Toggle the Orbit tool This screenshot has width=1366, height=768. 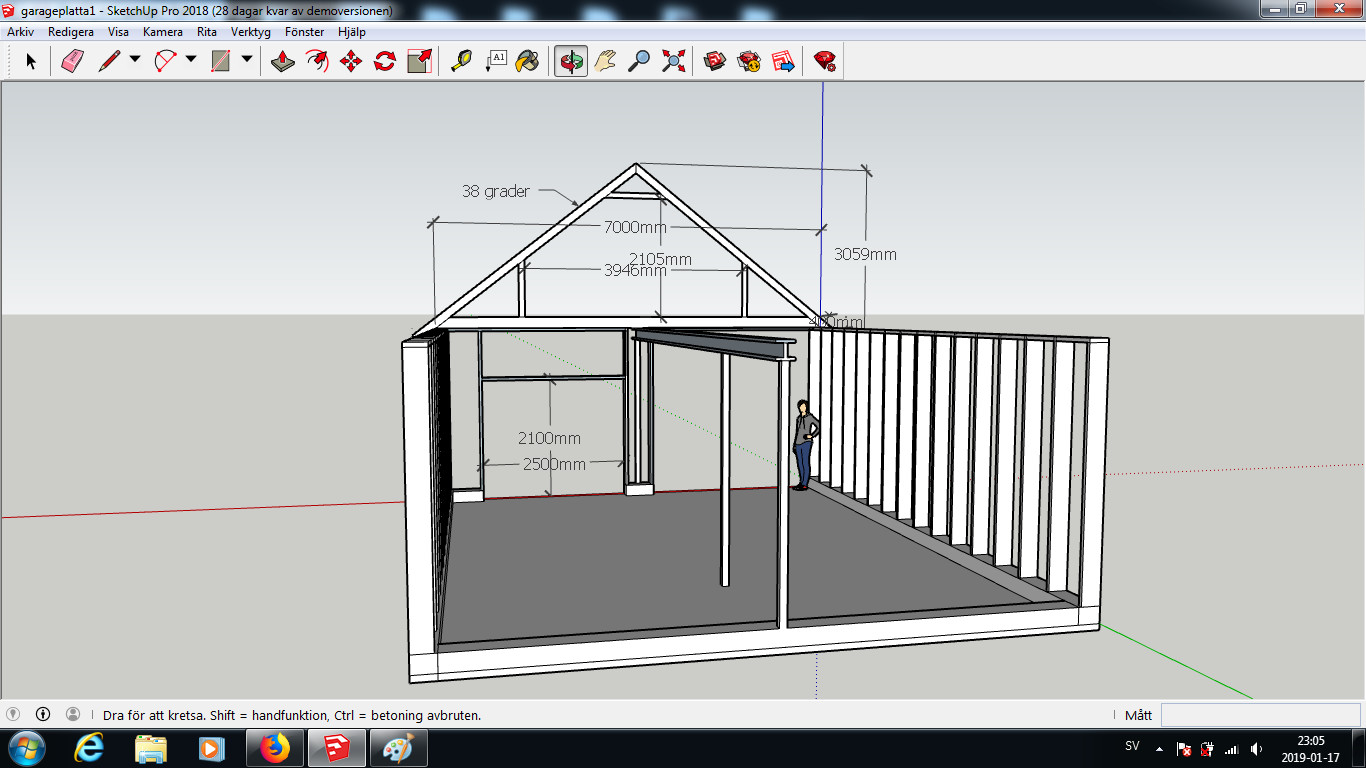tap(571, 62)
